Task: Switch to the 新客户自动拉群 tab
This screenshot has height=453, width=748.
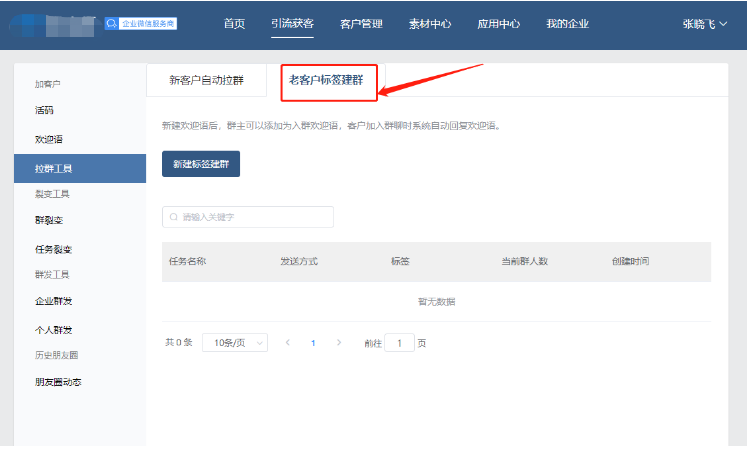Action: click(206, 80)
